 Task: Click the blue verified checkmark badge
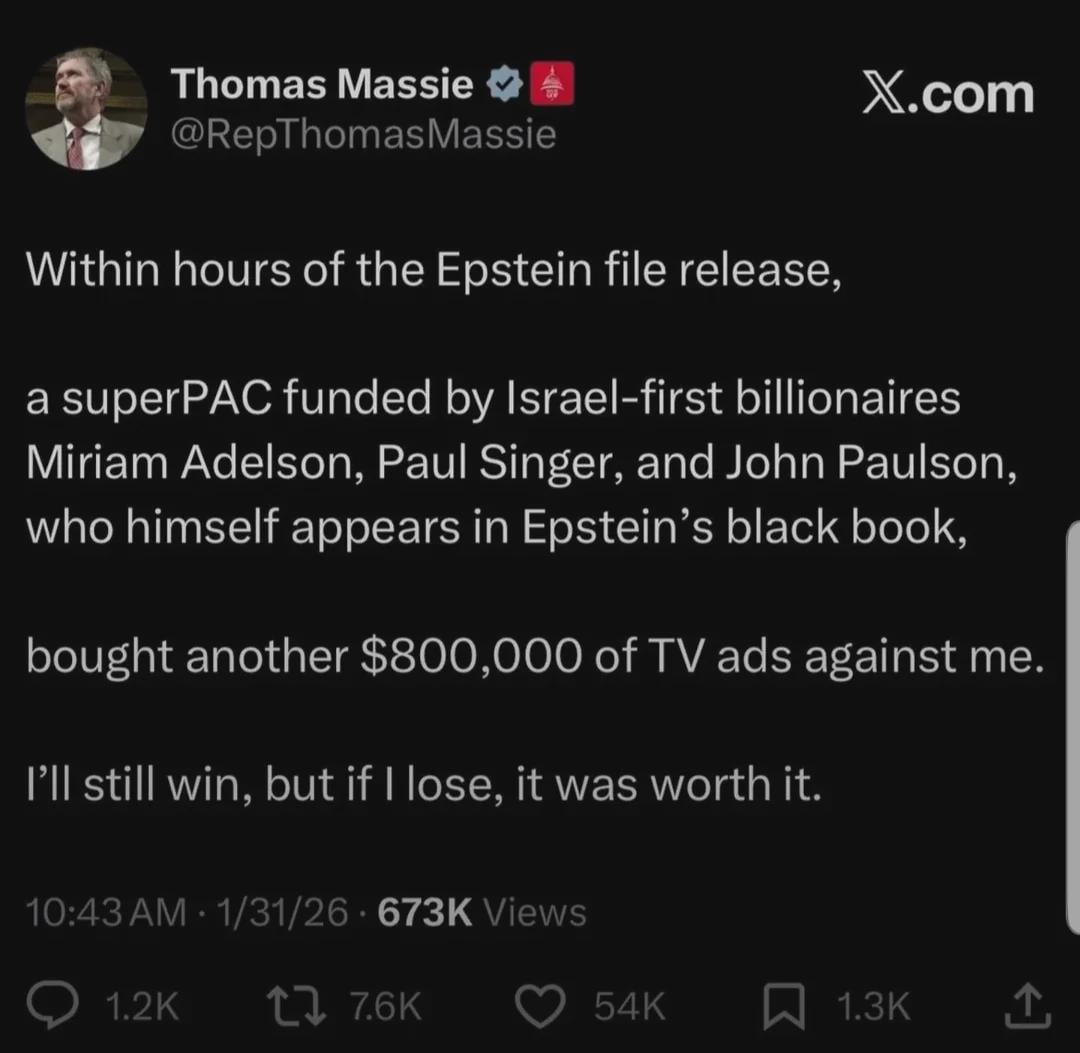pyautogui.click(x=505, y=86)
